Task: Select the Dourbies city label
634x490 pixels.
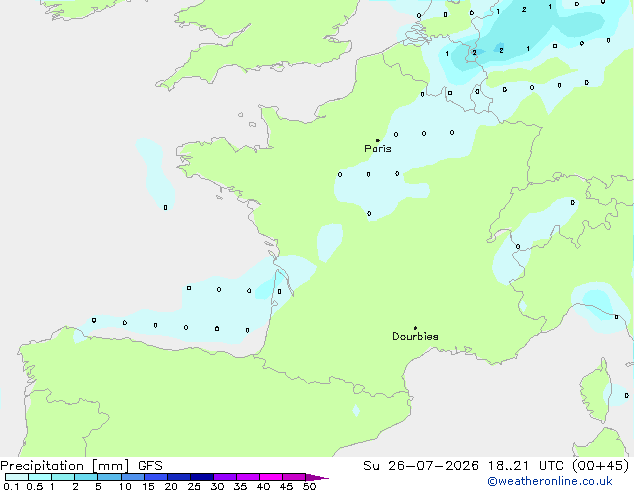Action: click(x=415, y=336)
